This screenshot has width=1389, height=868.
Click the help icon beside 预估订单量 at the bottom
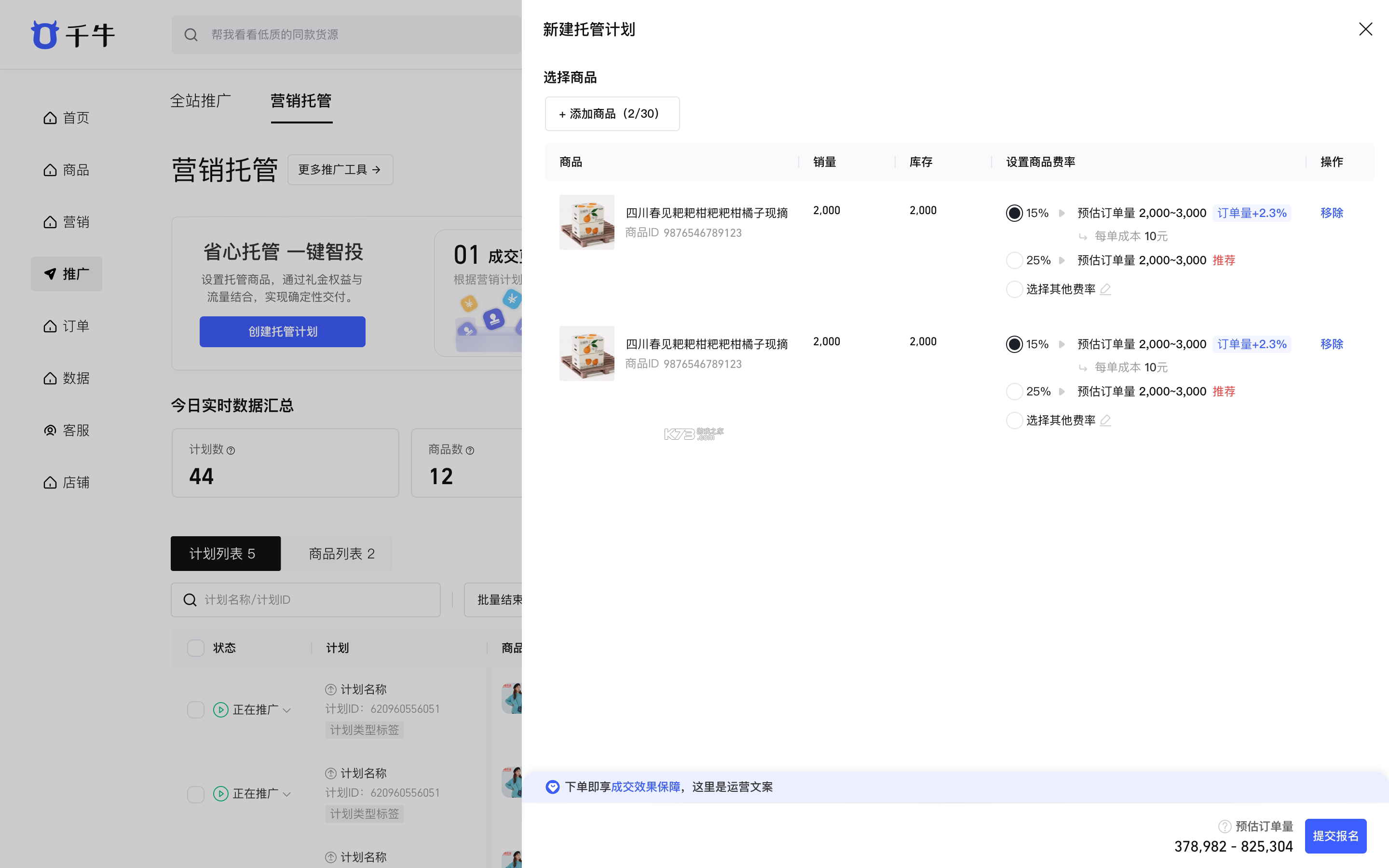point(1225,826)
